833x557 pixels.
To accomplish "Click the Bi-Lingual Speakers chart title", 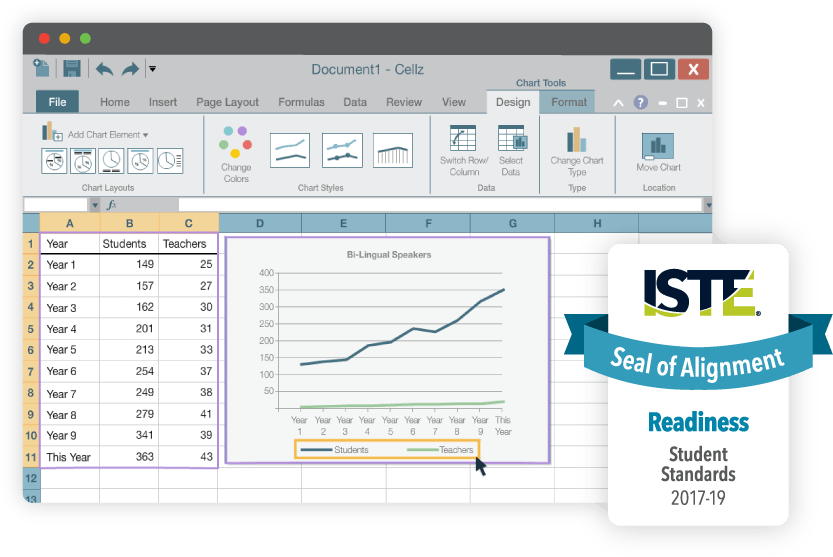I will 389,255.
